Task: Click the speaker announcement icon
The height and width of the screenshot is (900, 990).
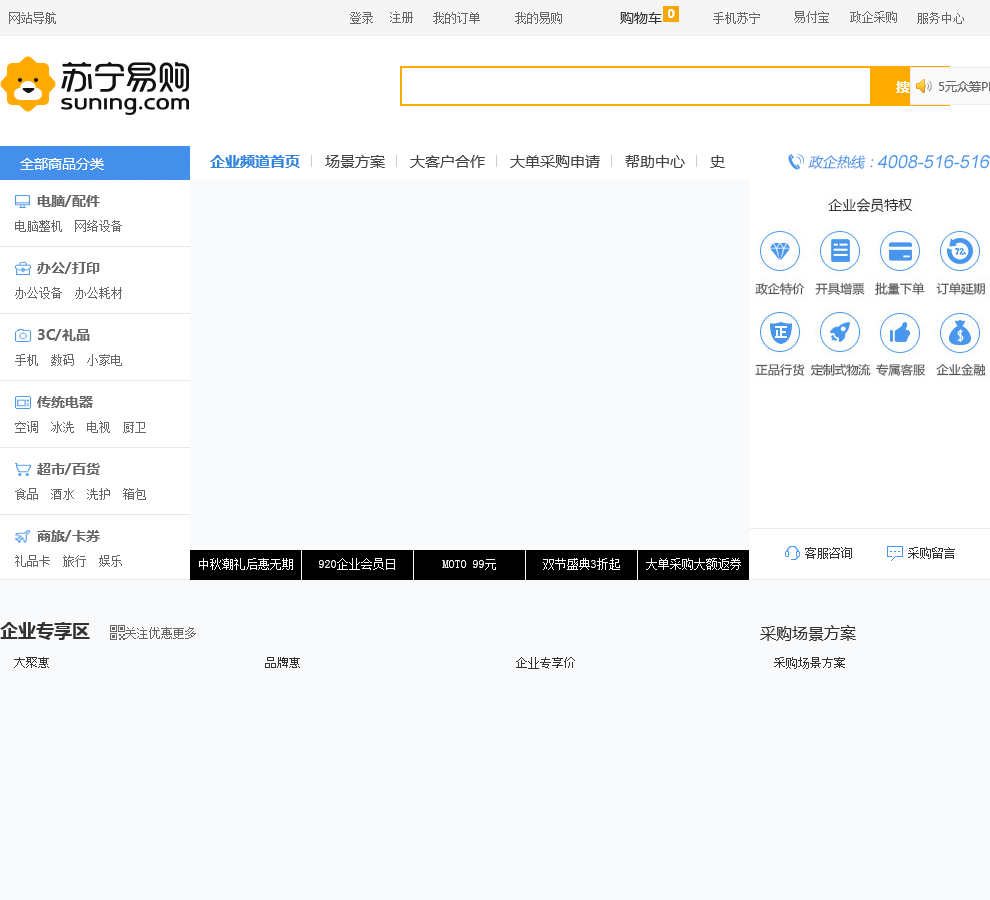Action: (x=924, y=86)
